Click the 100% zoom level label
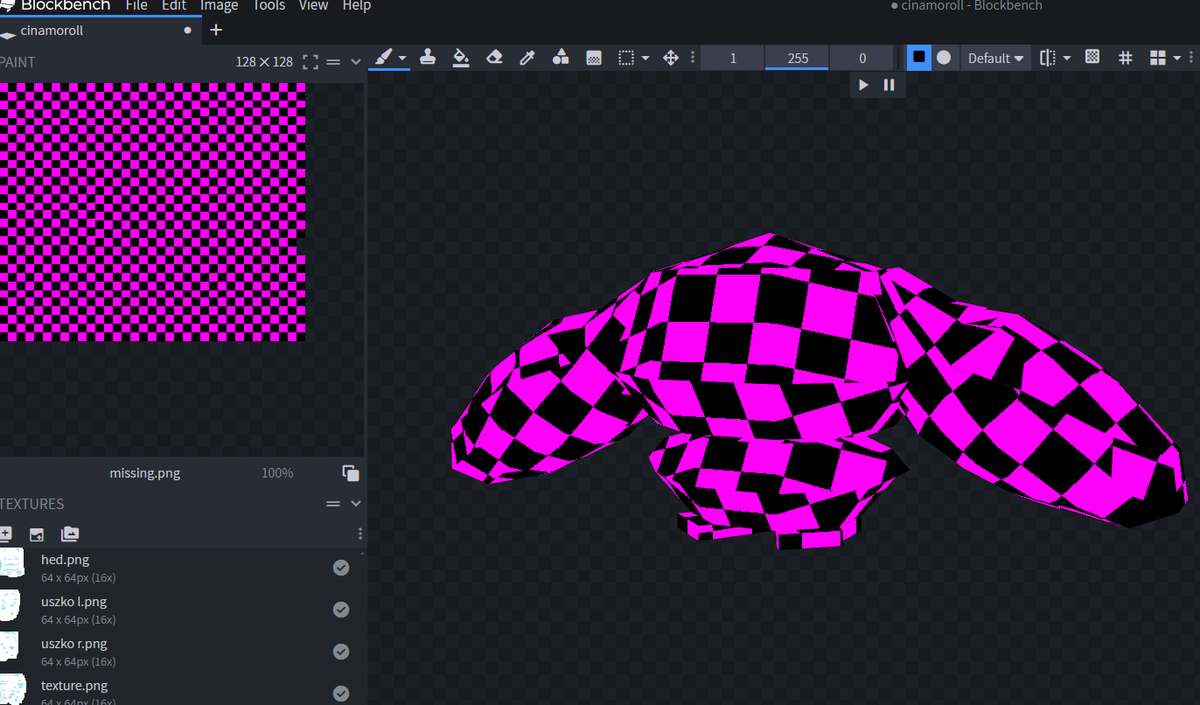Screen dimensions: 1200x705 coord(277,473)
